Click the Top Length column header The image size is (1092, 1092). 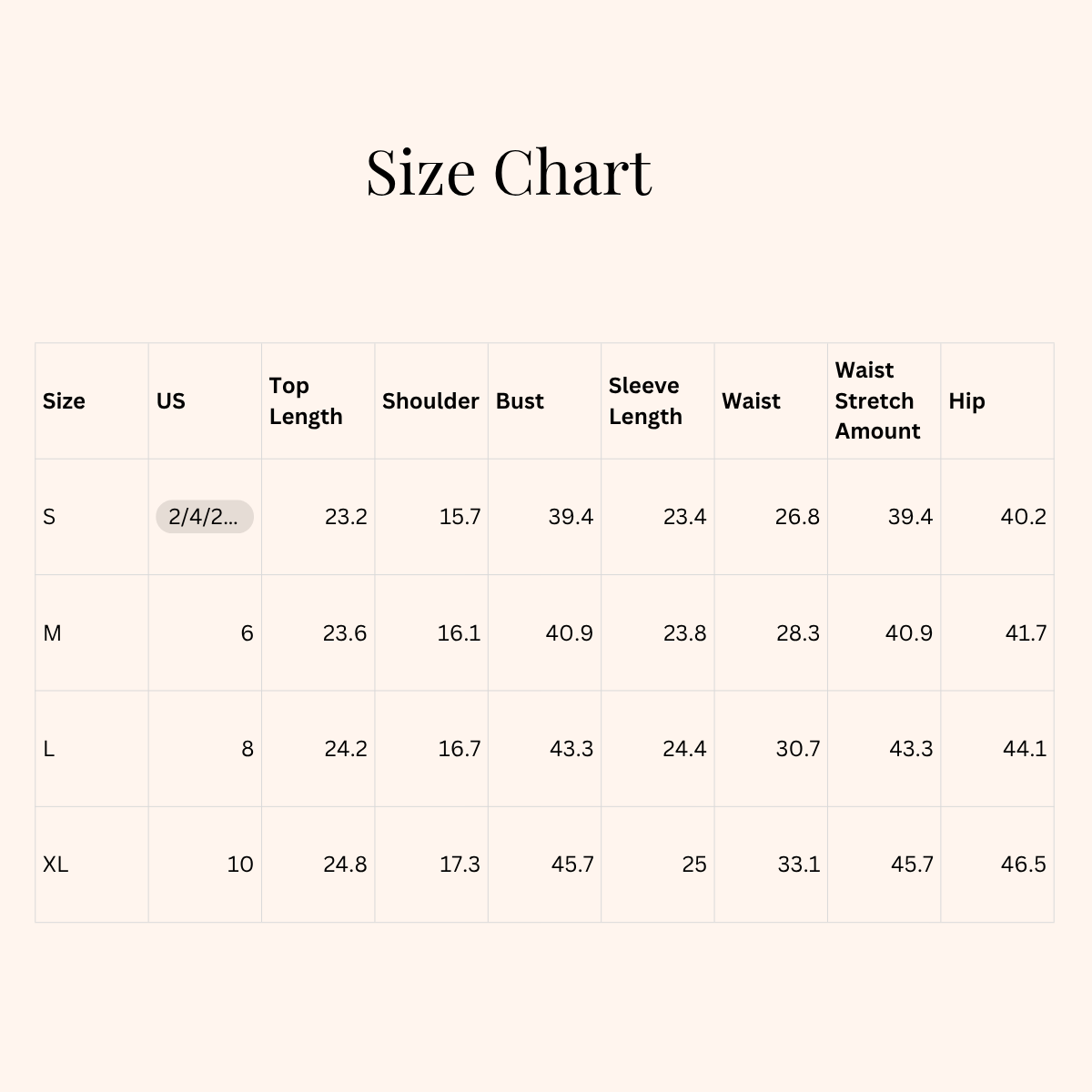tap(306, 401)
